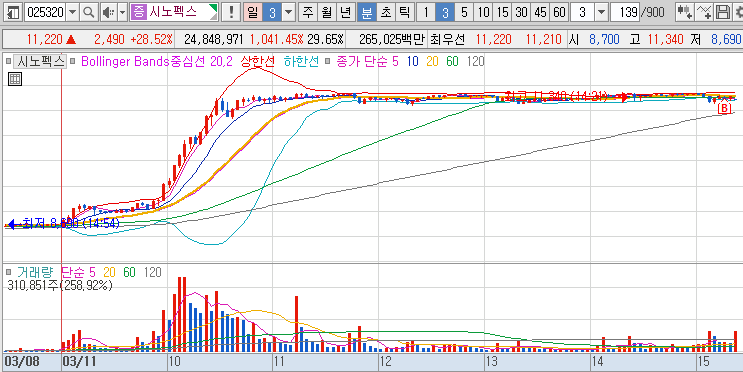Click the panel toggle icon left of stock code
The image size is (743, 372).
click(14, 12)
